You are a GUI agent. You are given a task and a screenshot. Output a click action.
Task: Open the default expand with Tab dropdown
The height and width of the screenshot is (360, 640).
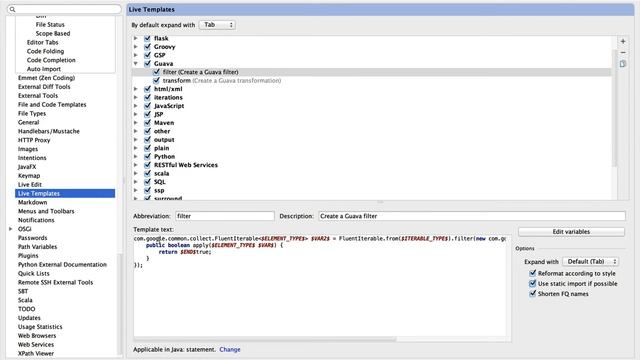point(218,25)
